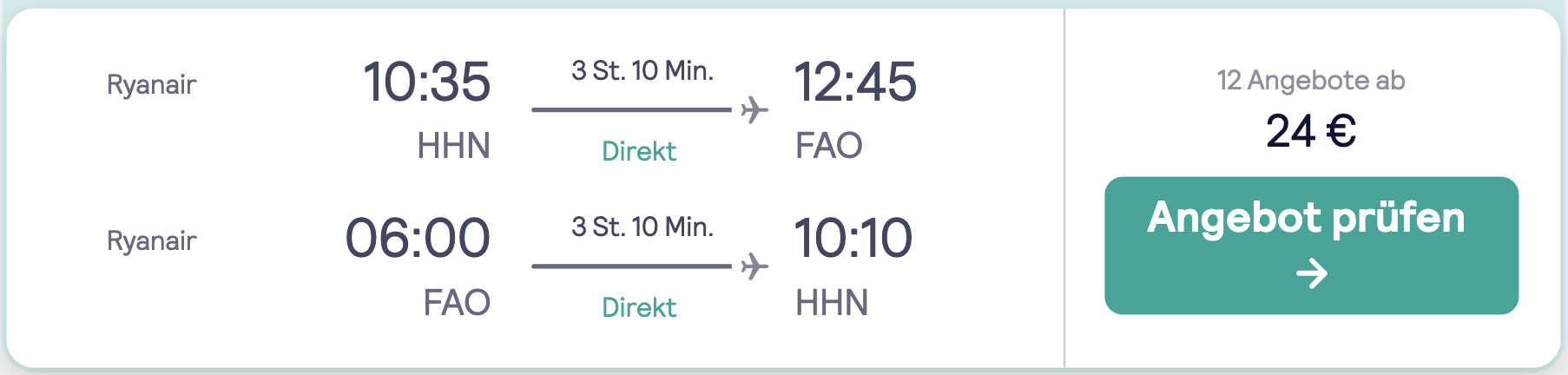Select the return Ryanair airline label
Image resolution: width=1568 pixels, height=375 pixels.
coord(152,241)
